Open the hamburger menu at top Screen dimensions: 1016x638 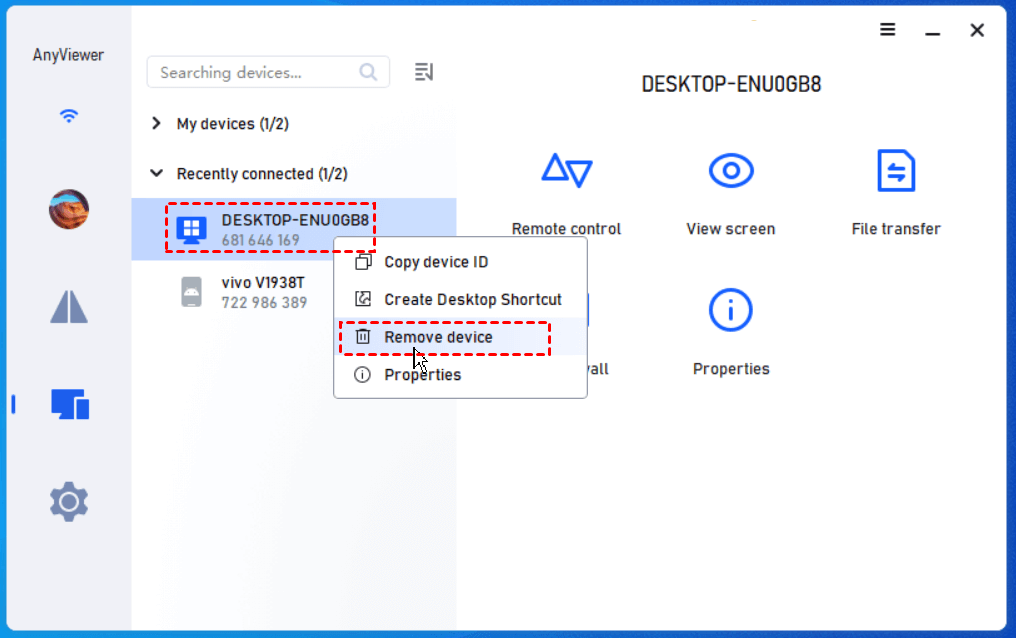point(888,30)
